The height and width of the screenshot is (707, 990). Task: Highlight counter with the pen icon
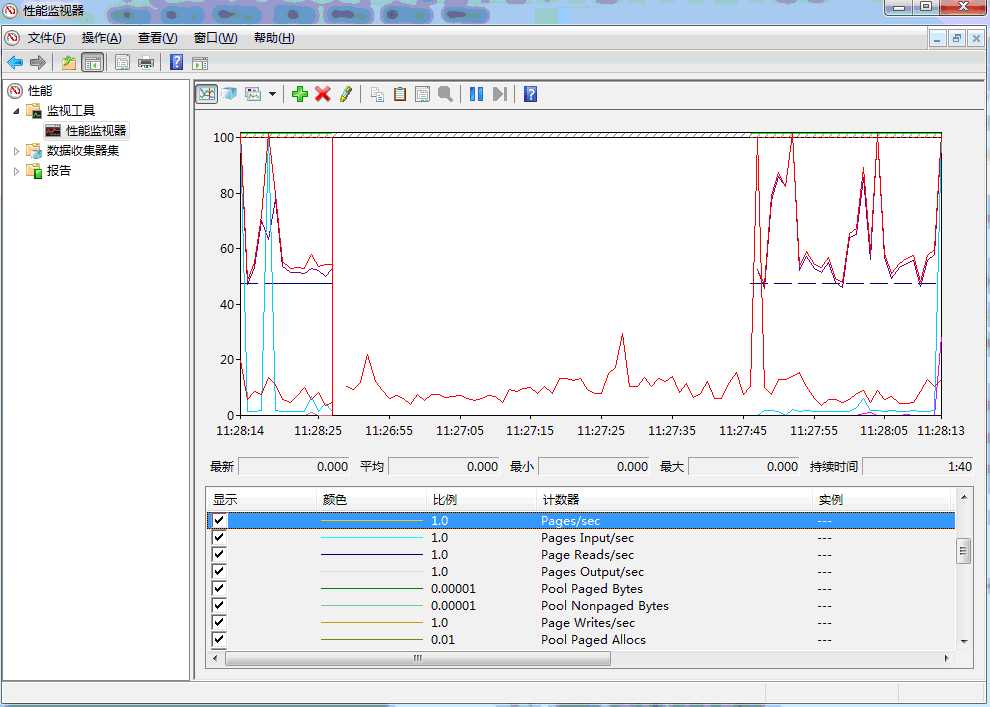point(345,95)
